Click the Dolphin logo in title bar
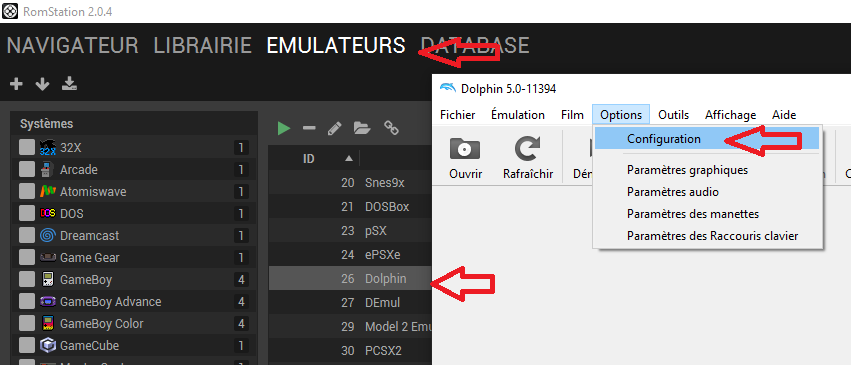Screen dimensions: 851x365 point(448,88)
